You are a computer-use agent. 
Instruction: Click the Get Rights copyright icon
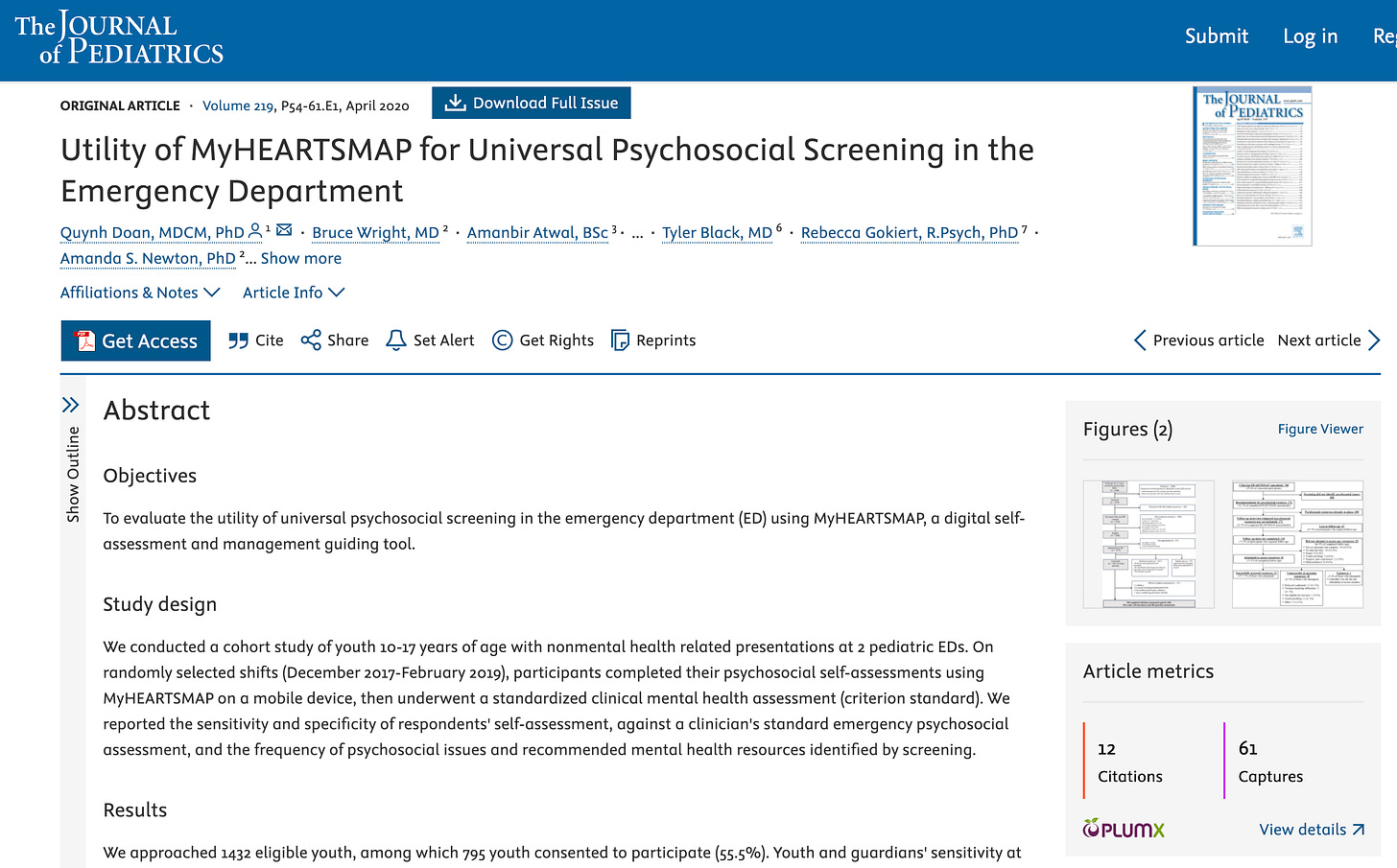(x=502, y=340)
